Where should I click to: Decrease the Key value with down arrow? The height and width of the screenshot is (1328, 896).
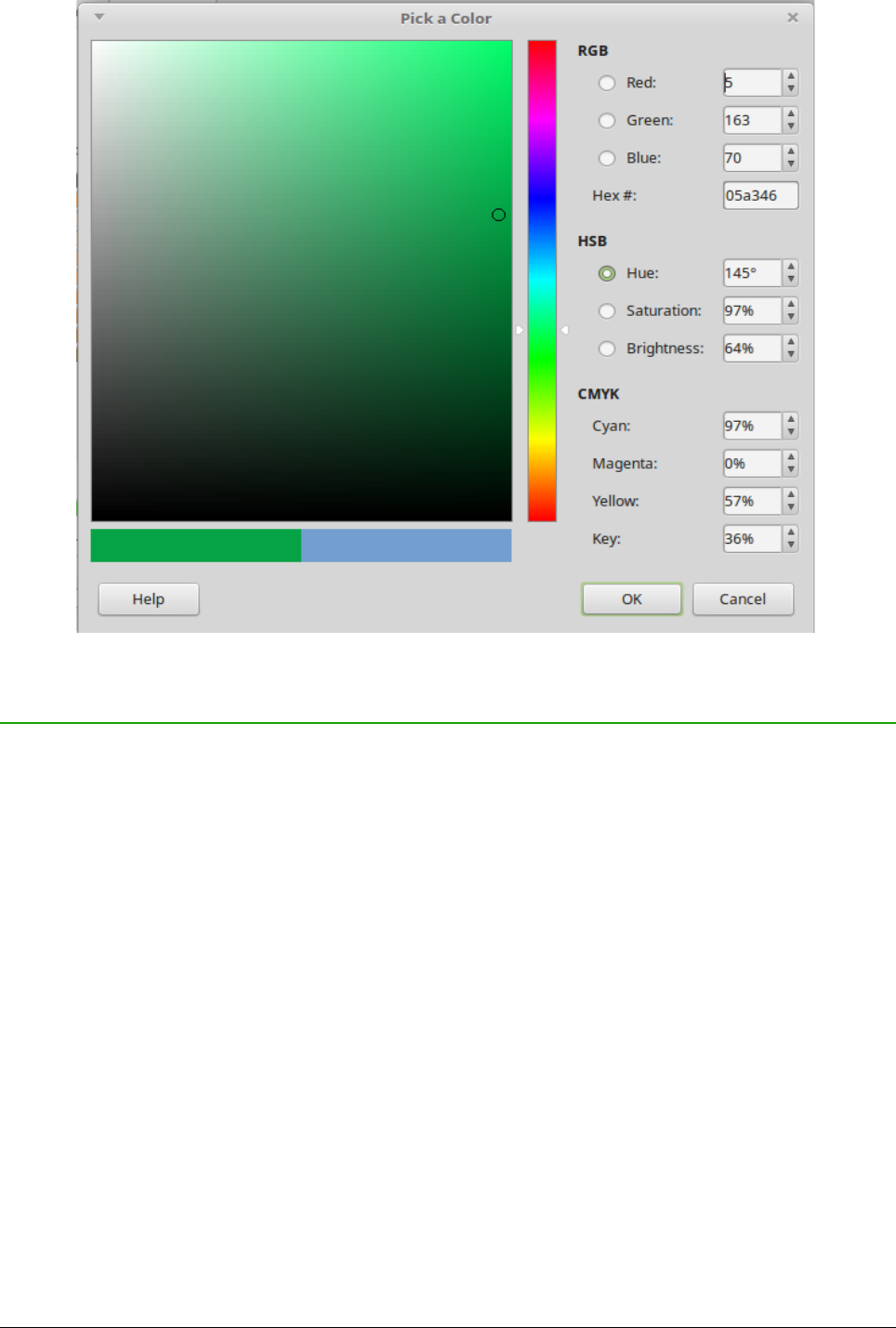tap(791, 546)
